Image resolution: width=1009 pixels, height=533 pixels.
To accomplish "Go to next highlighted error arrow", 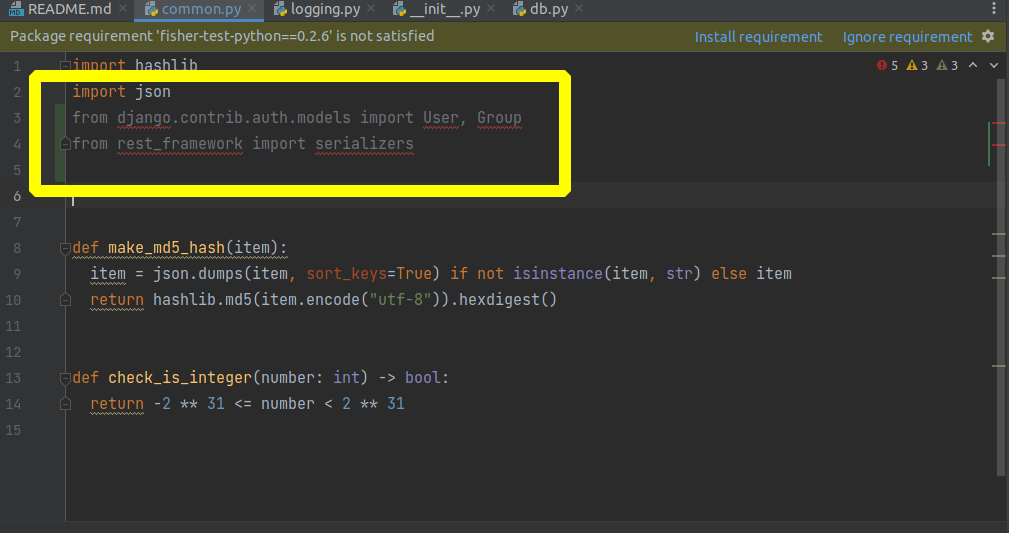I will coord(994,65).
